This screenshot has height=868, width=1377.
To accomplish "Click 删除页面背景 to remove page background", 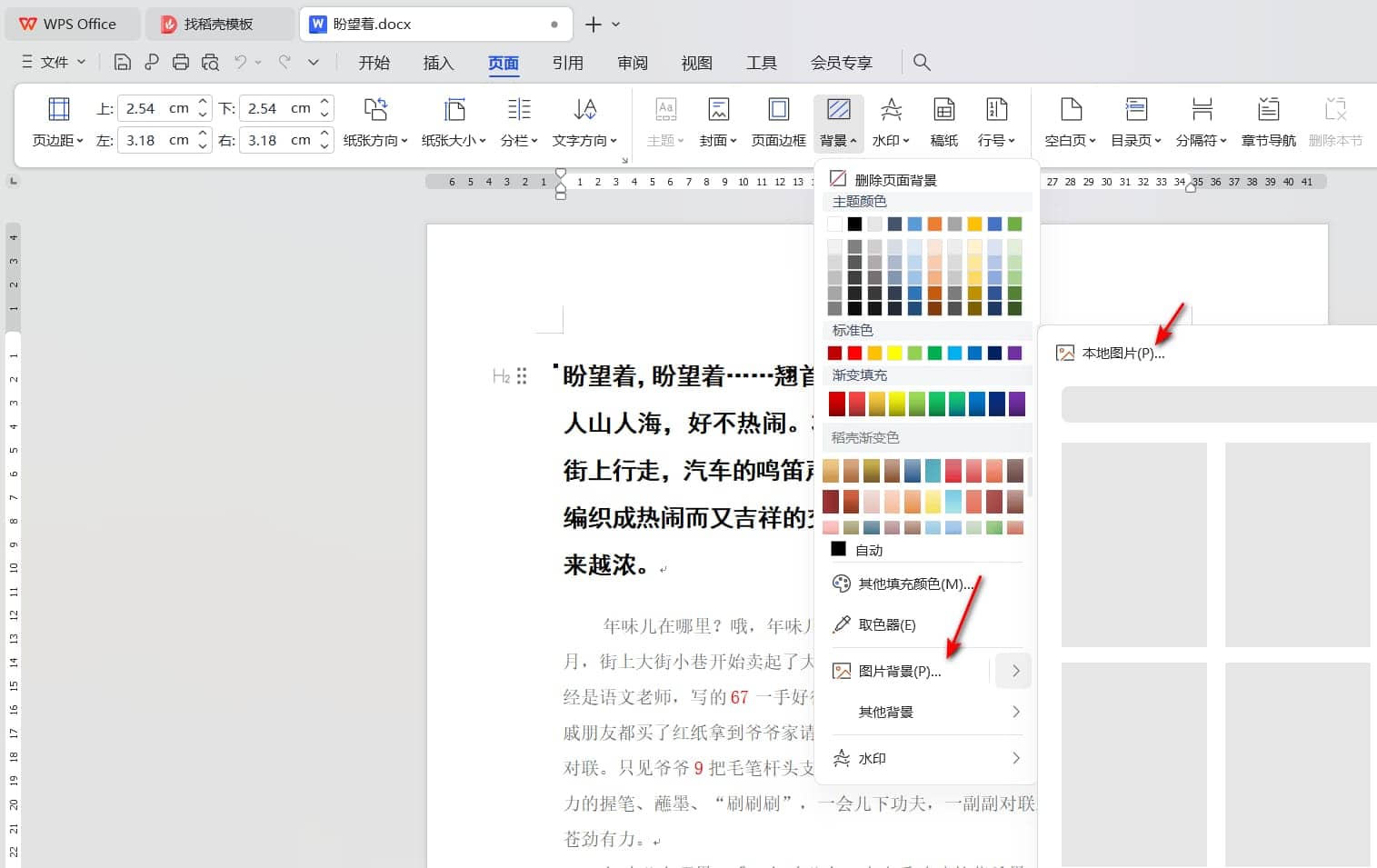I will point(895,179).
